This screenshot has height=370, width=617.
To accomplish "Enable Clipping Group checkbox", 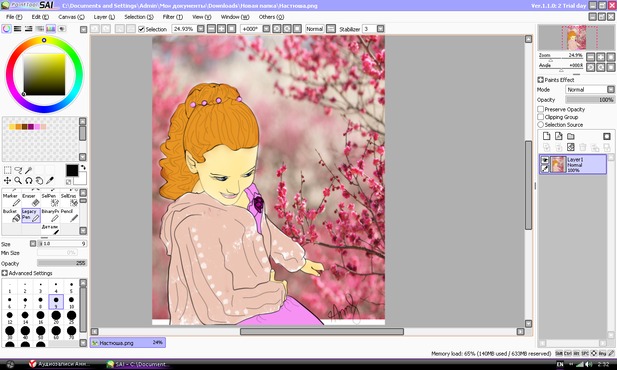I will click(x=541, y=117).
